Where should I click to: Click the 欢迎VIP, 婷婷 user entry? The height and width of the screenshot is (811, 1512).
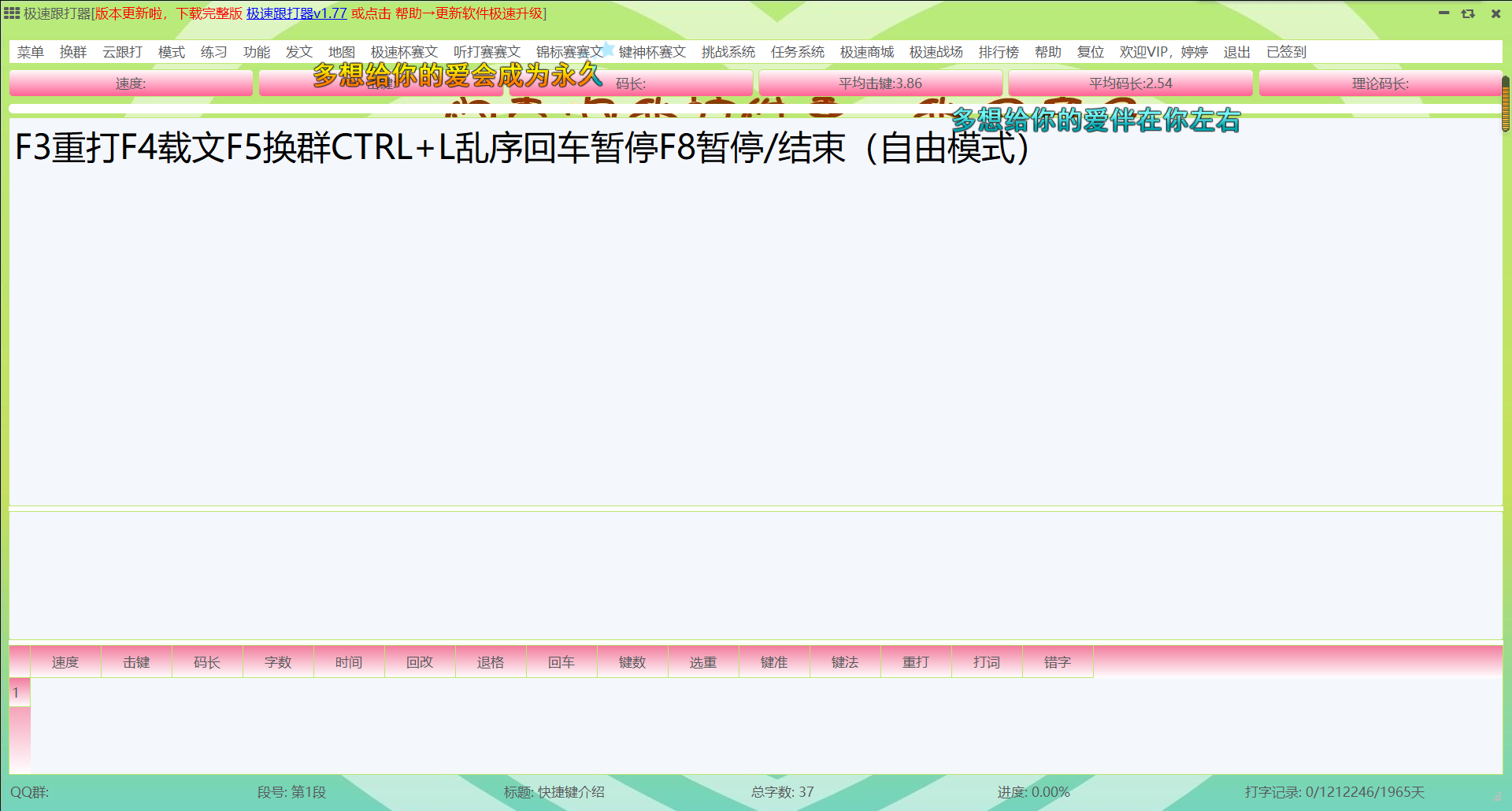pos(1164,52)
